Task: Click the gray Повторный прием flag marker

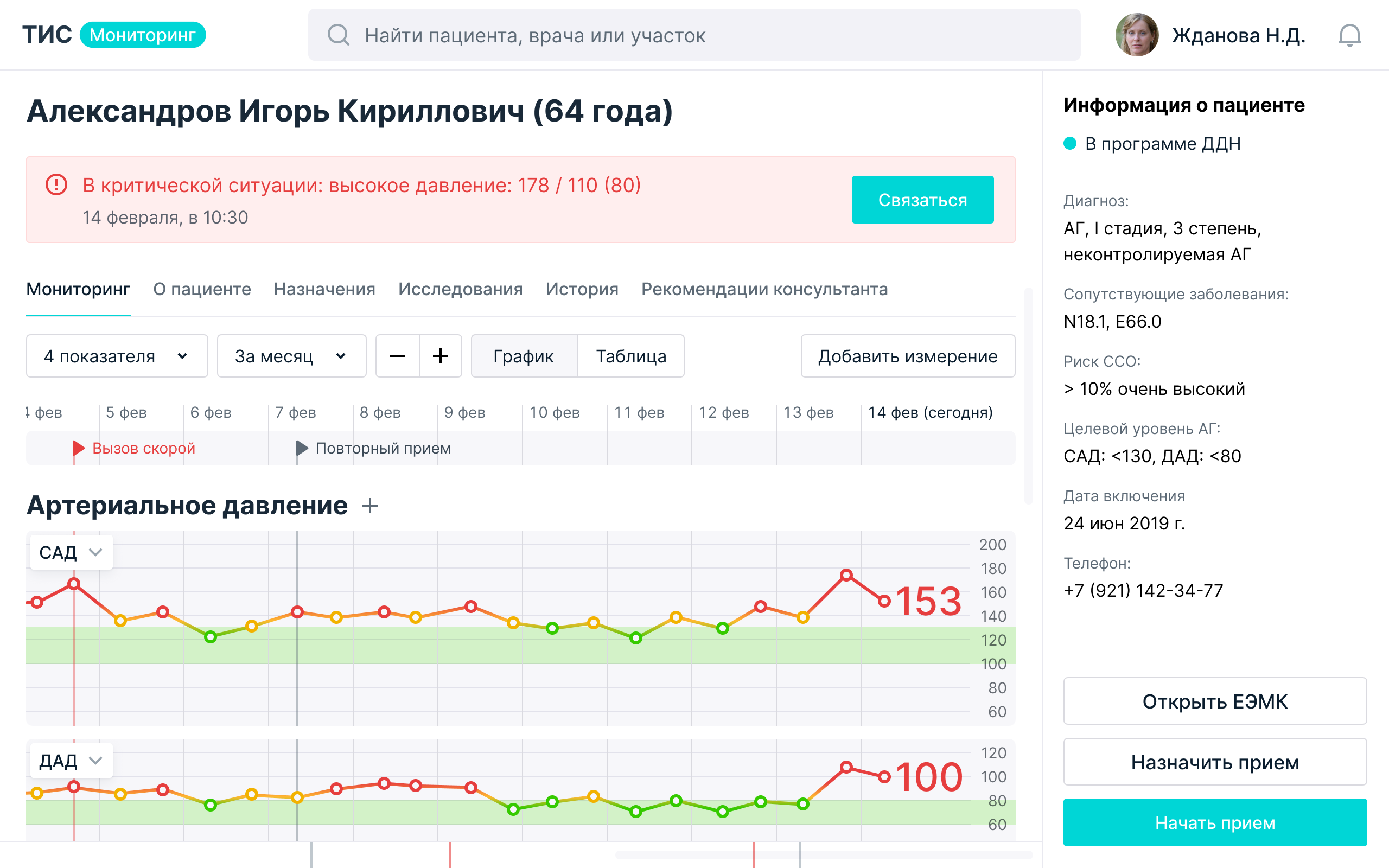Action: [302, 448]
